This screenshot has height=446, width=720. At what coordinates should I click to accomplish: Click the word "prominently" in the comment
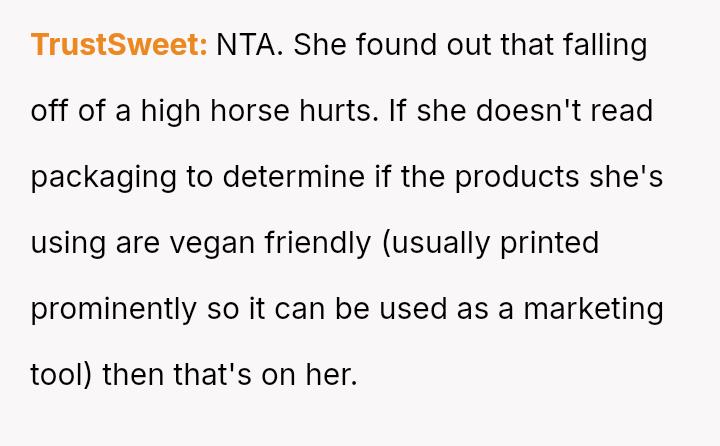113,309
